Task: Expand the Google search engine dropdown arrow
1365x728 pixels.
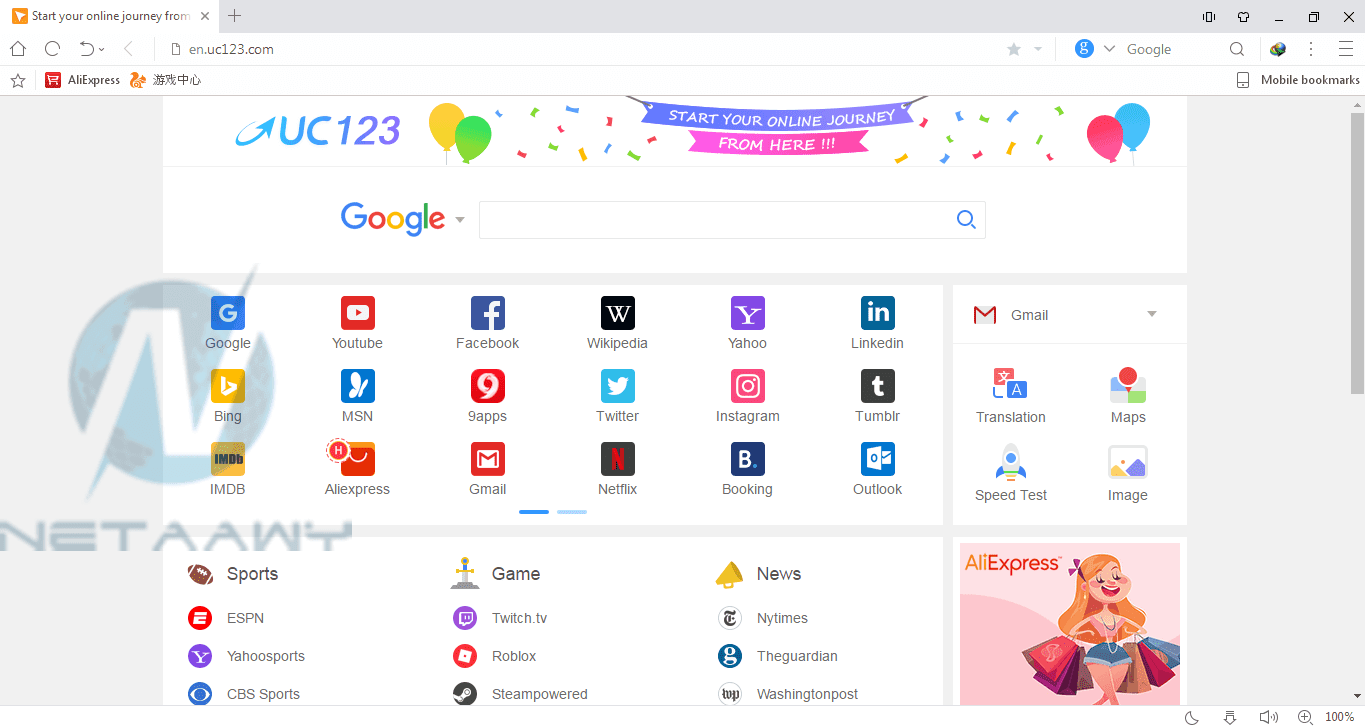Action: point(460,220)
